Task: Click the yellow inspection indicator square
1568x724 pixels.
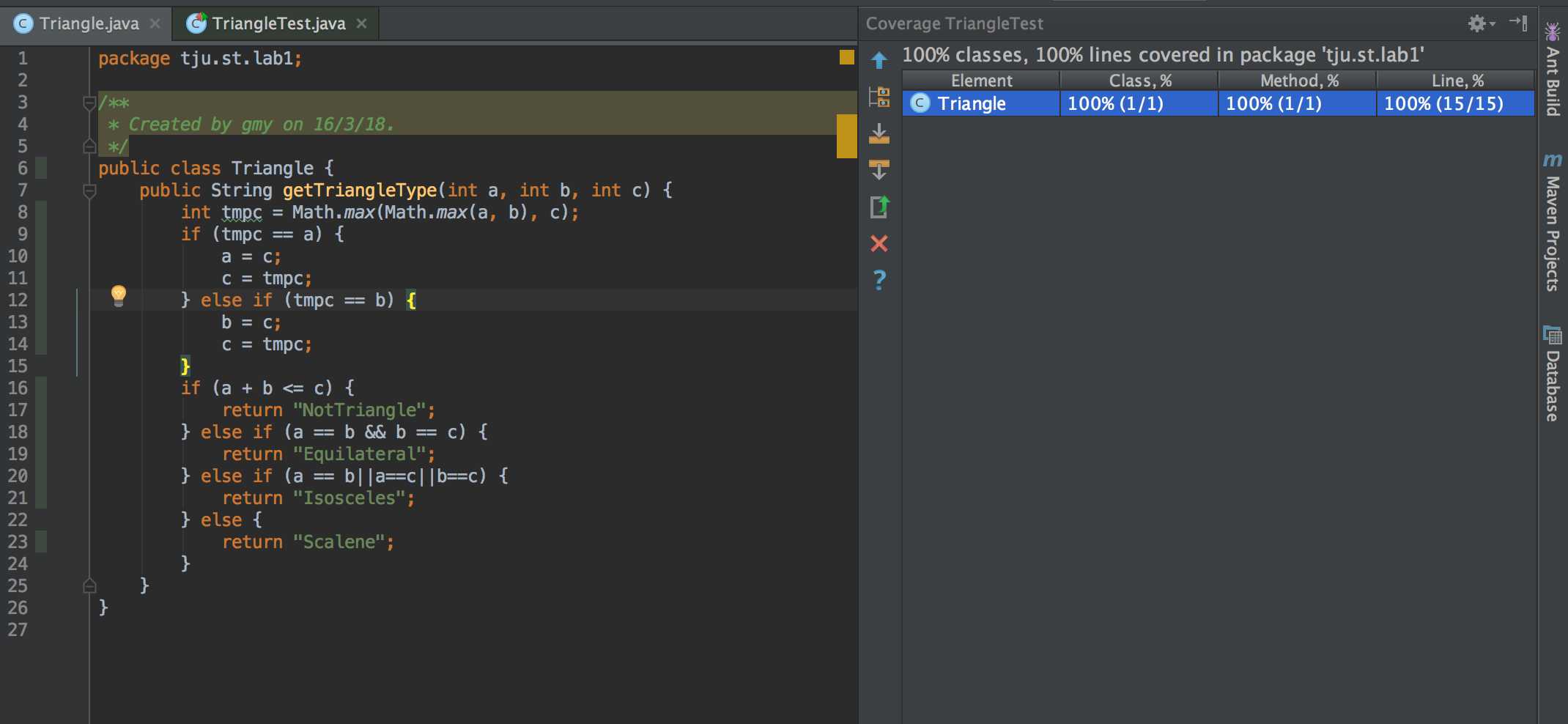Action: [847, 57]
